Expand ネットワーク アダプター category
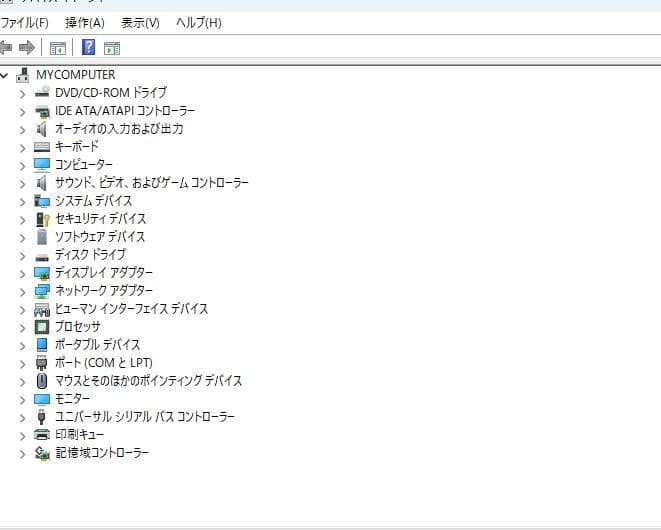Image resolution: width=661 pixels, height=530 pixels. [x=23, y=292]
